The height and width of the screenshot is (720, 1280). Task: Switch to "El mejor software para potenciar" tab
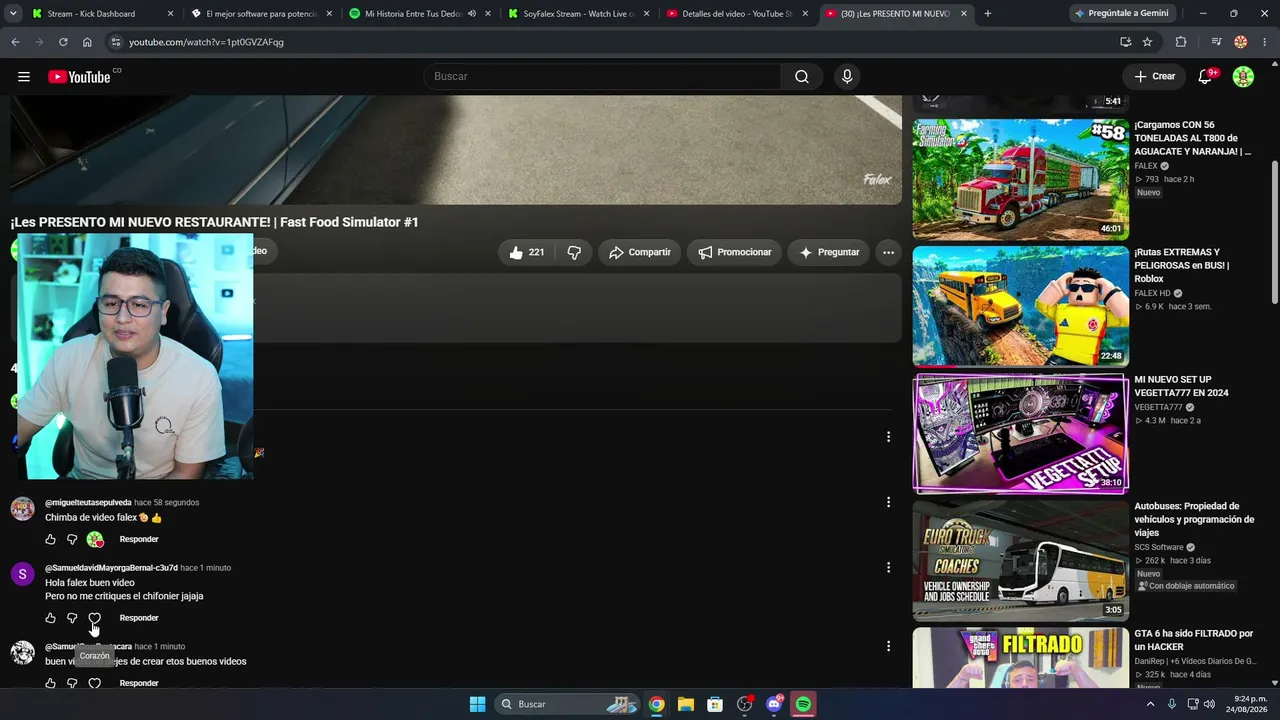pyautogui.click(x=261, y=14)
